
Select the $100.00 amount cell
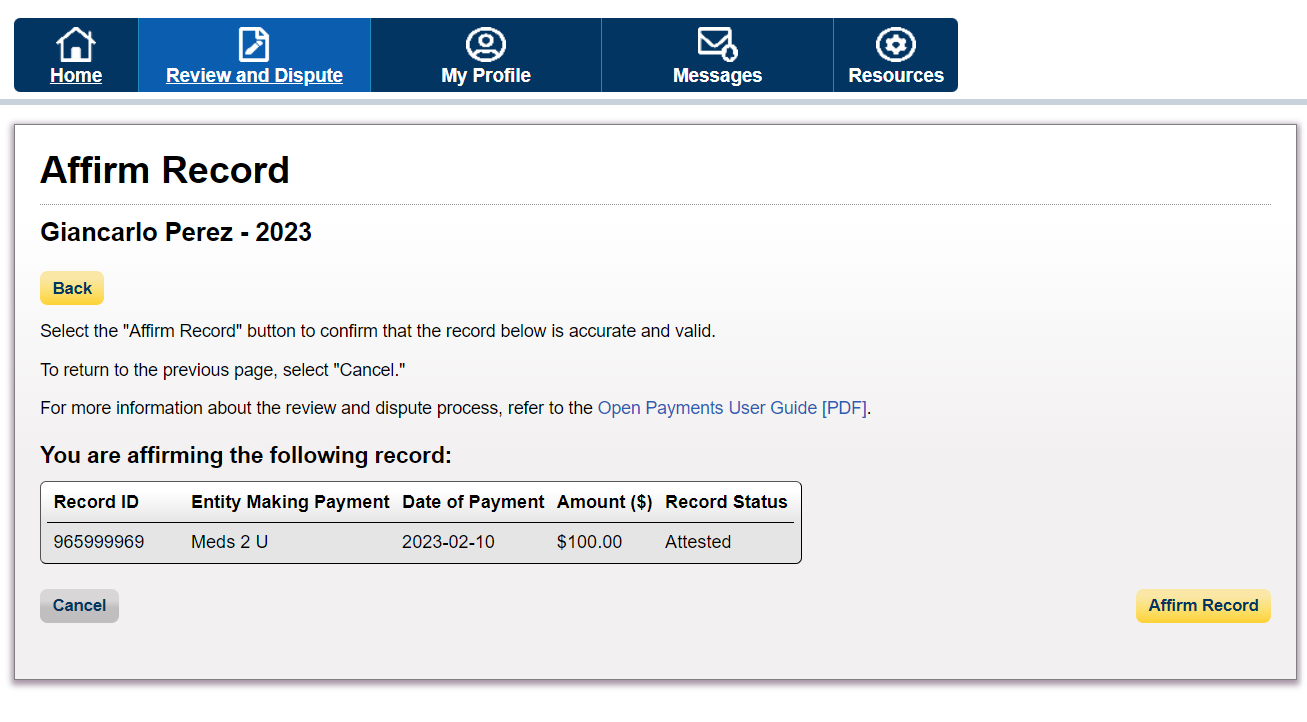589,542
